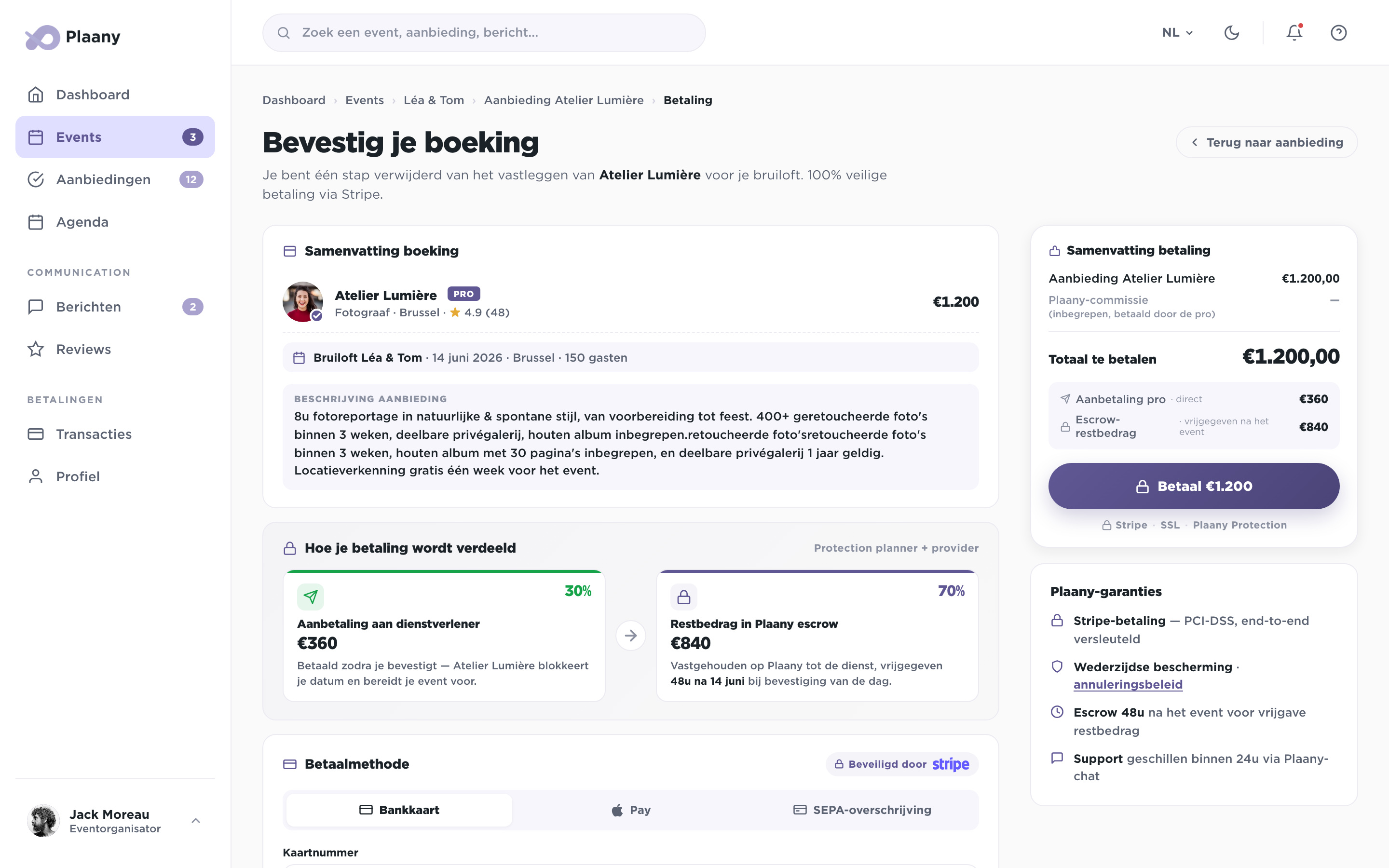This screenshot has height=868, width=1389.
Task: Open the NL language dropdown
Action: click(1177, 33)
